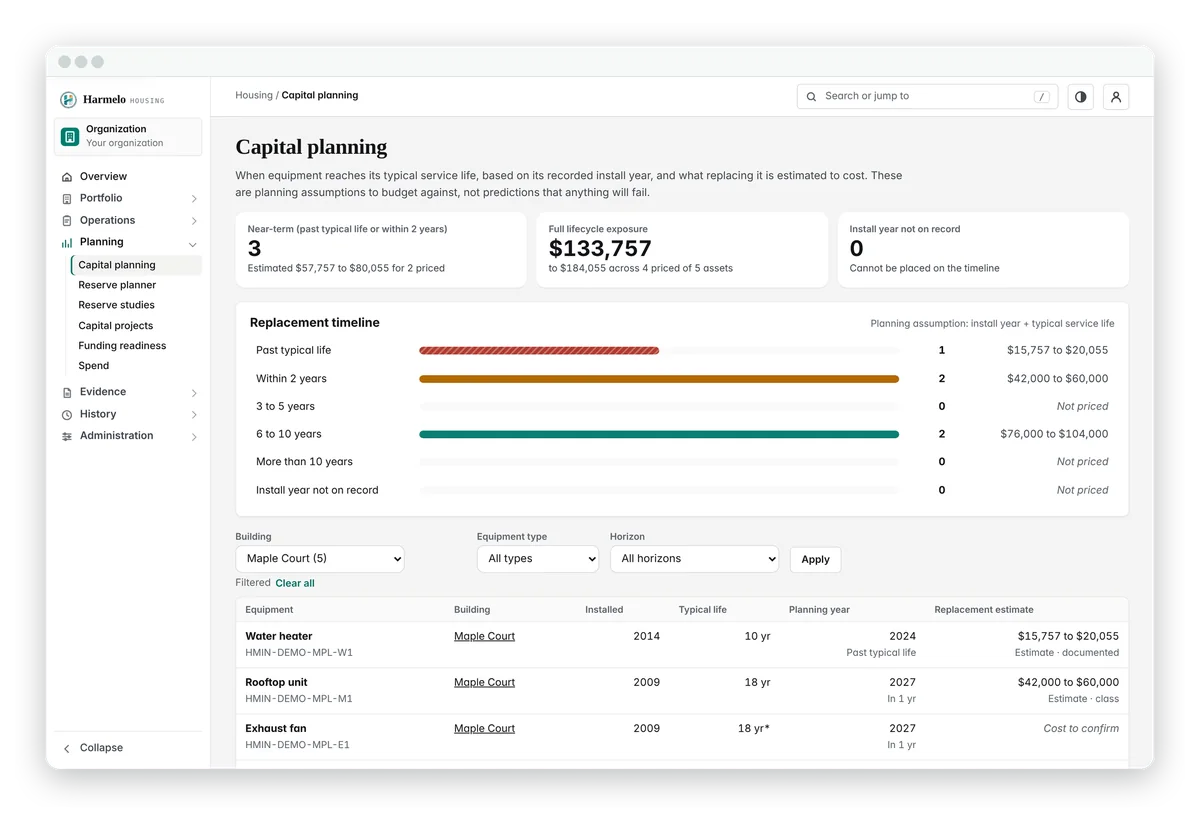Click the Planning bar chart icon
Viewport: 1200px width, 815px height.
click(x=67, y=243)
